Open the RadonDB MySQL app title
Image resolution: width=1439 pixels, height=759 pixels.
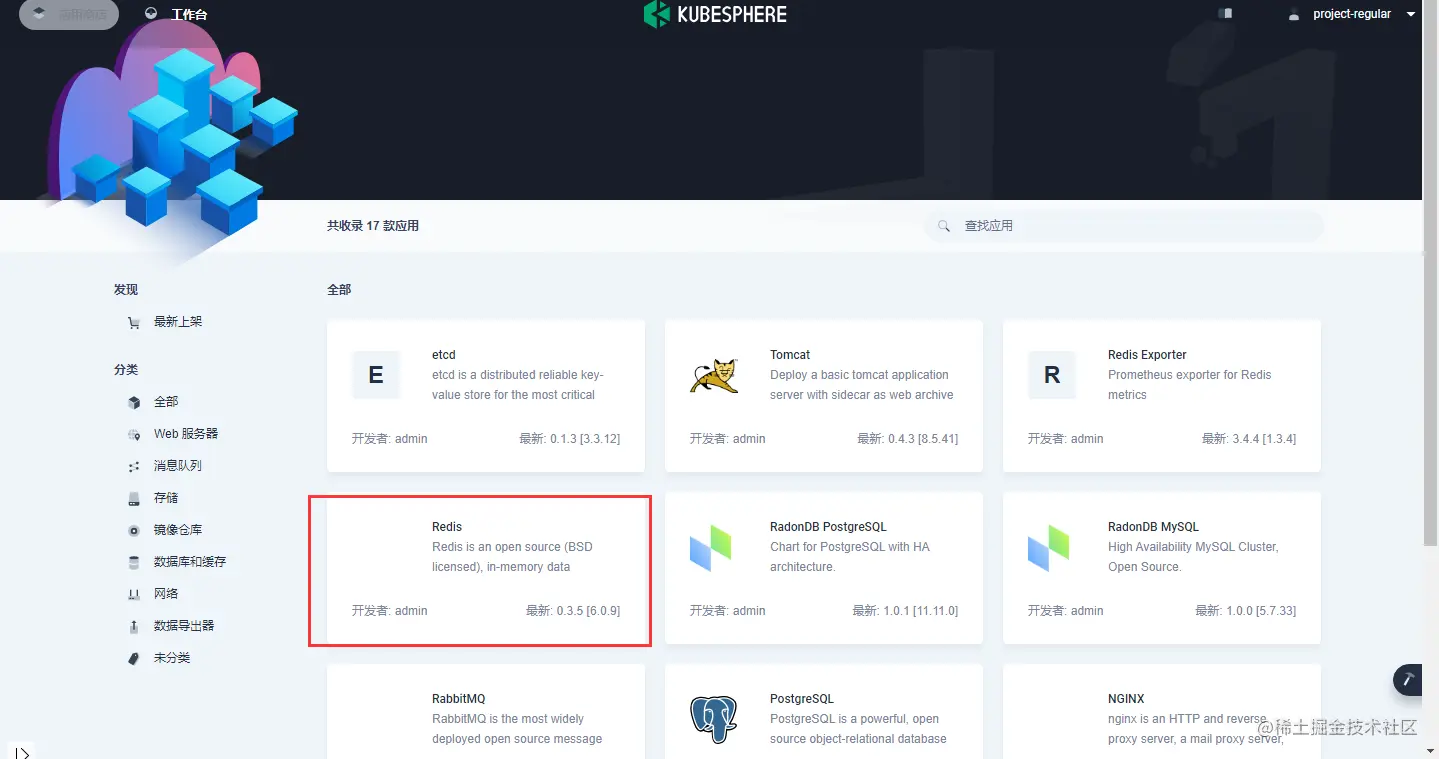coord(1153,527)
